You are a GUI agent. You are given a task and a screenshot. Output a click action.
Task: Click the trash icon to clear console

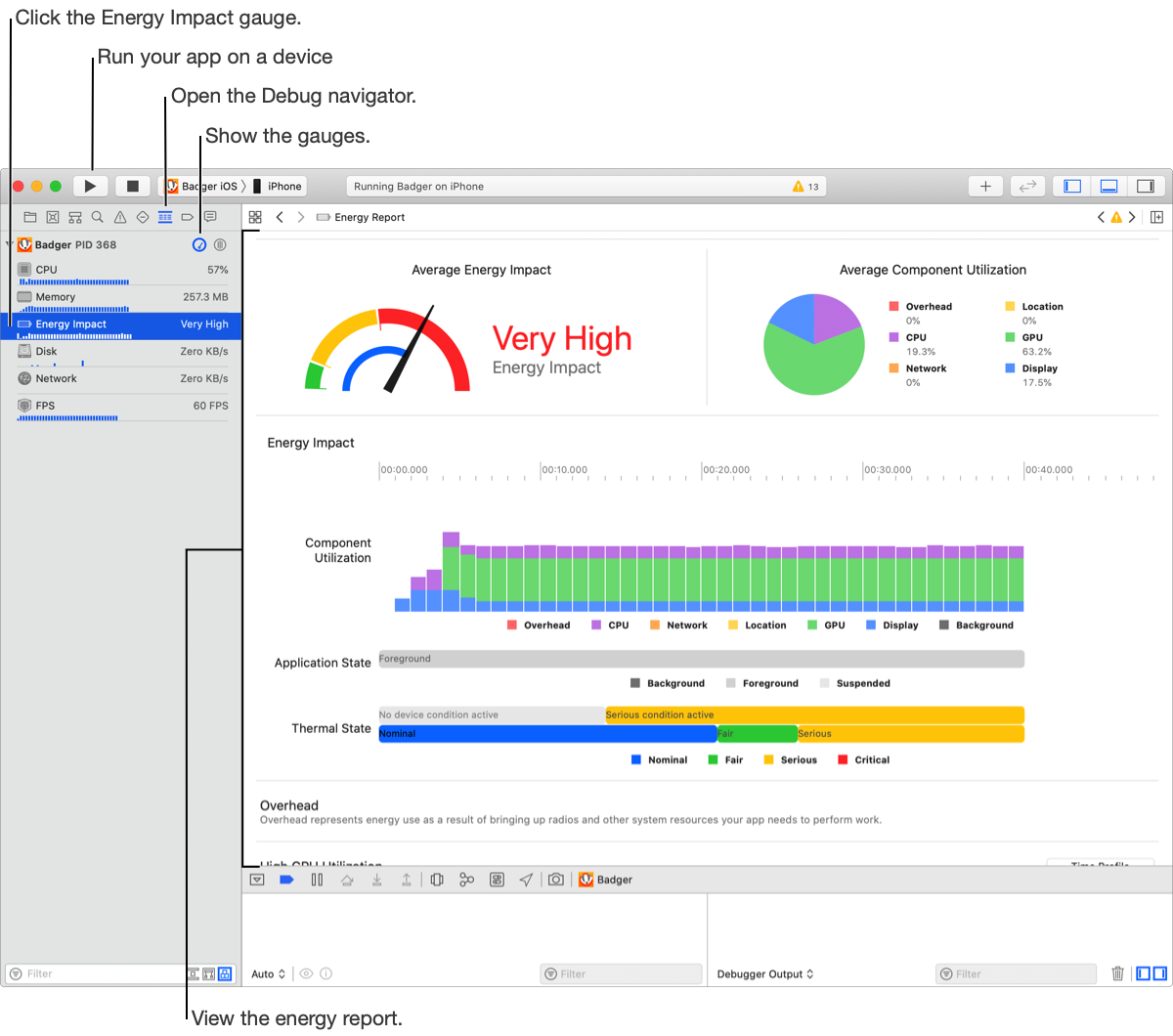(1117, 973)
